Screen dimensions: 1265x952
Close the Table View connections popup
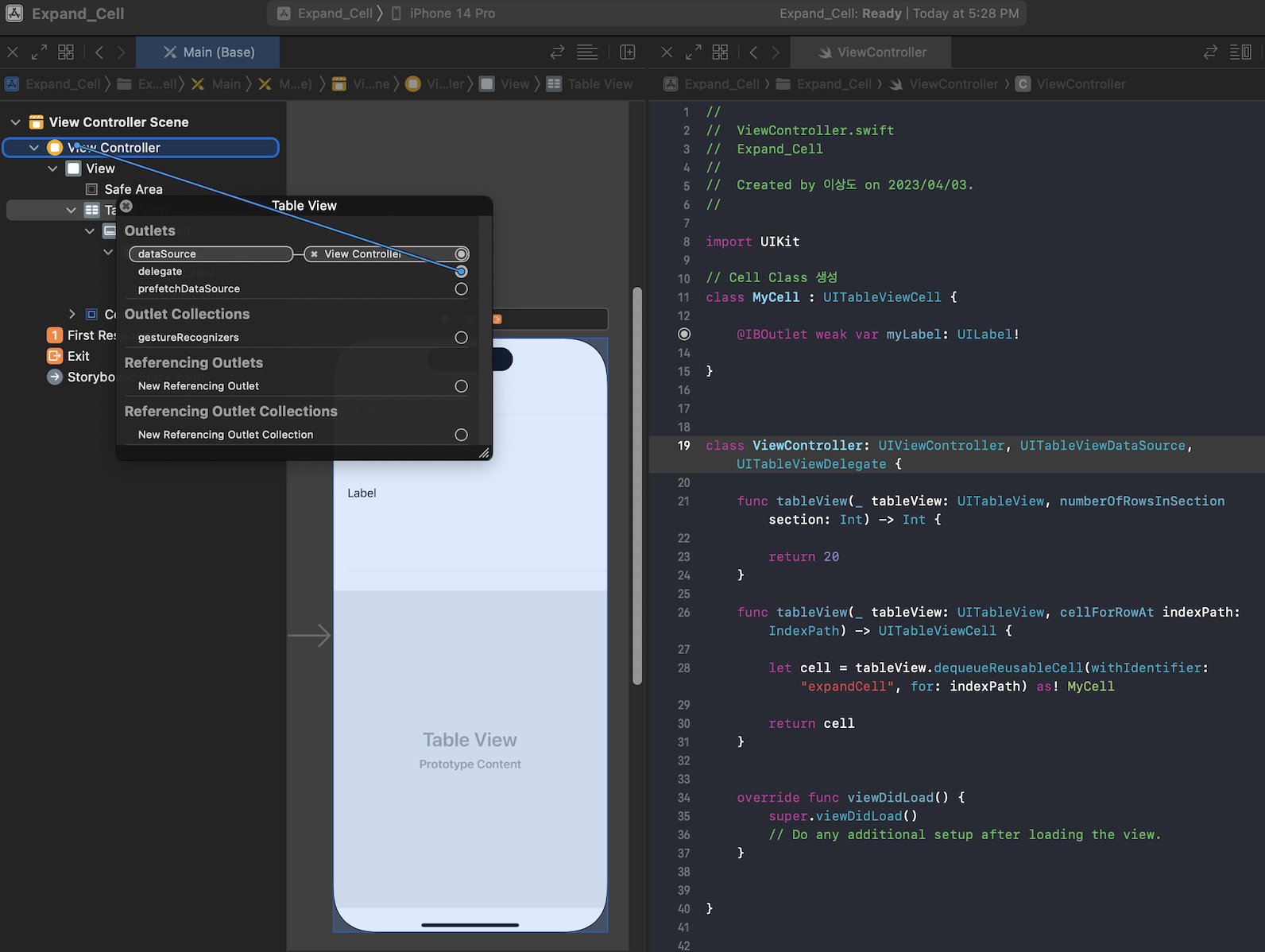pos(126,206)
